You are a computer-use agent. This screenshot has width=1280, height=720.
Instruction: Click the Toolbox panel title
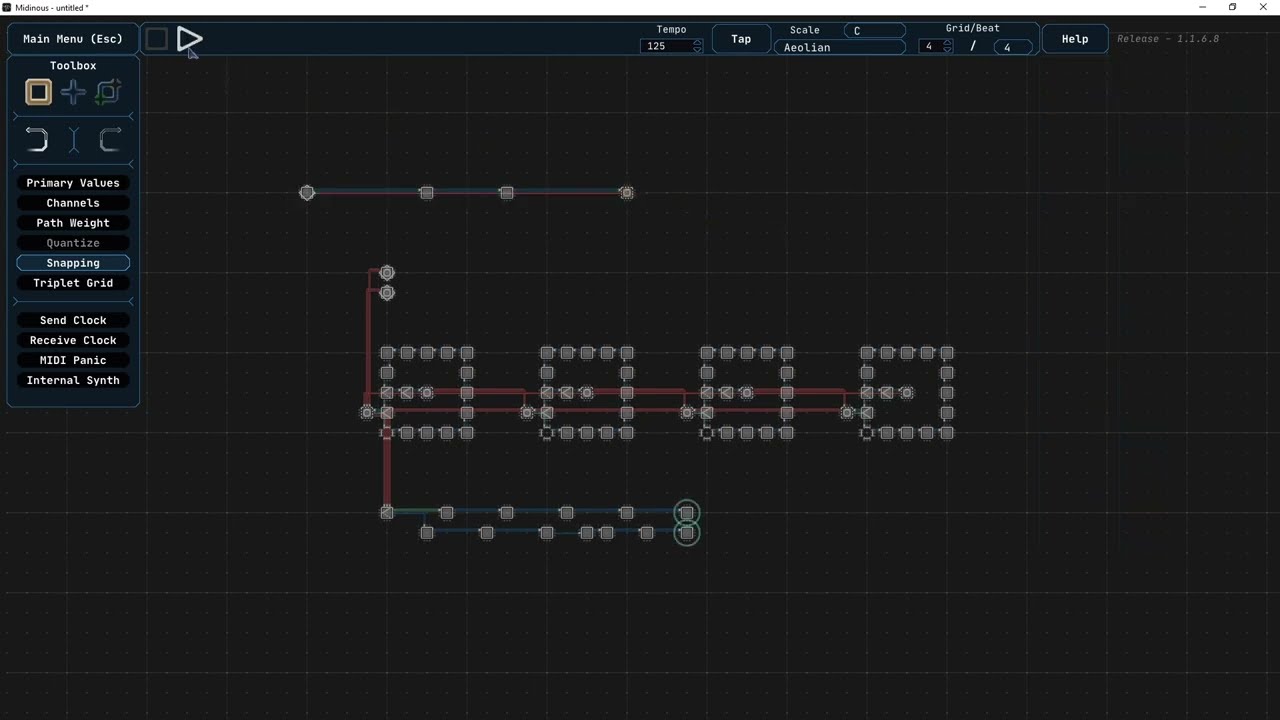[x=73, y=66]
